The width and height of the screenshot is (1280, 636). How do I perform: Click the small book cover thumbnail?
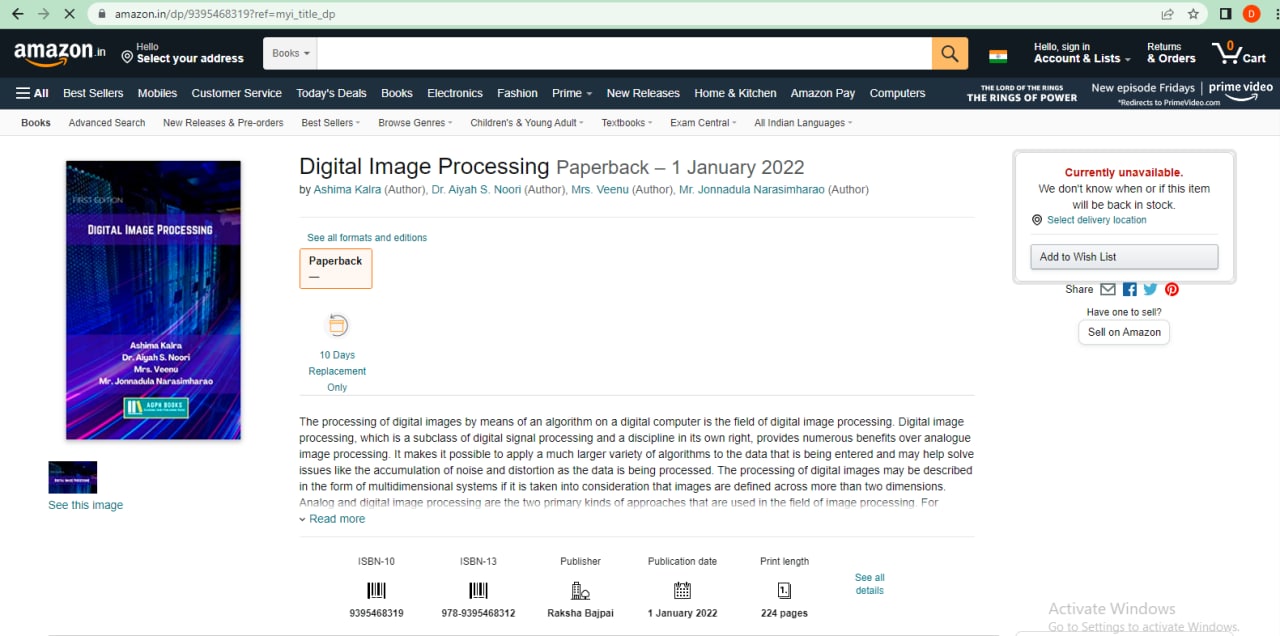pyautogui.click(x=72, y=476)
